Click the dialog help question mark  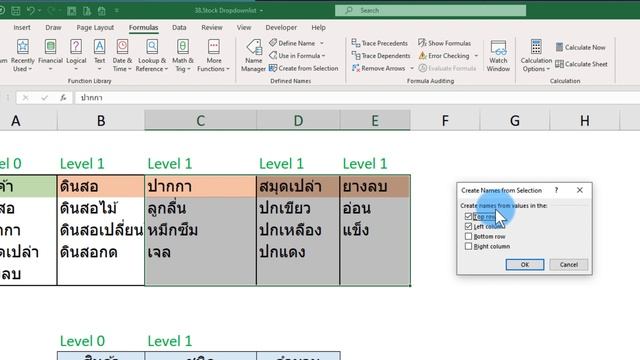pos(556,190)
